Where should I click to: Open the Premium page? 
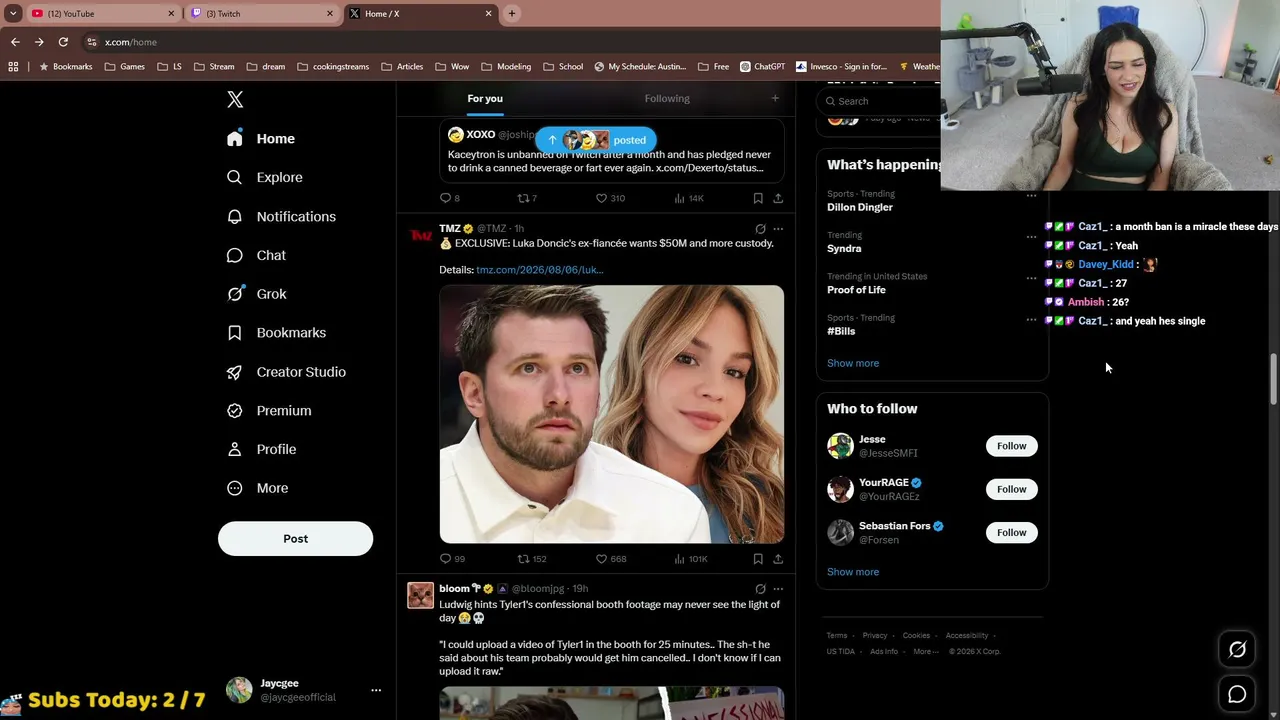pos(269,410)
